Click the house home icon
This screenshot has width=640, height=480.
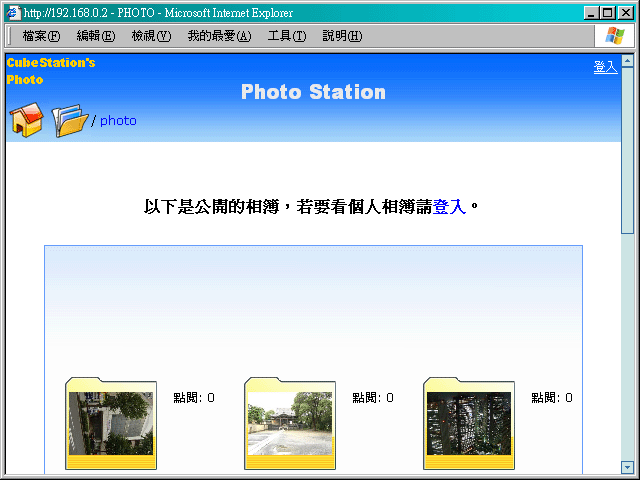(x=27, y=120)
